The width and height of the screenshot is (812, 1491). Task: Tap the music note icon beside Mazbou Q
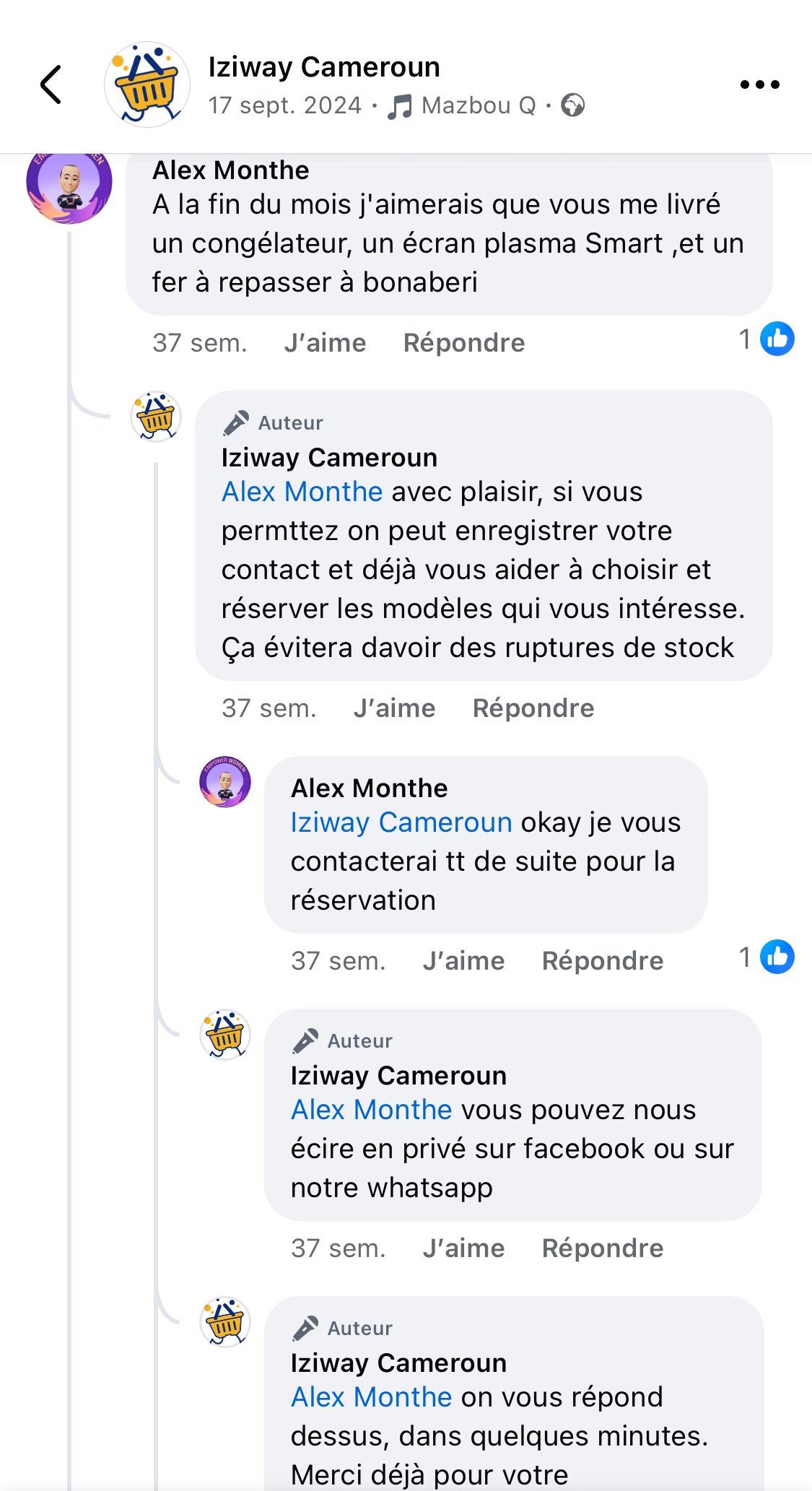click(400, 107)
